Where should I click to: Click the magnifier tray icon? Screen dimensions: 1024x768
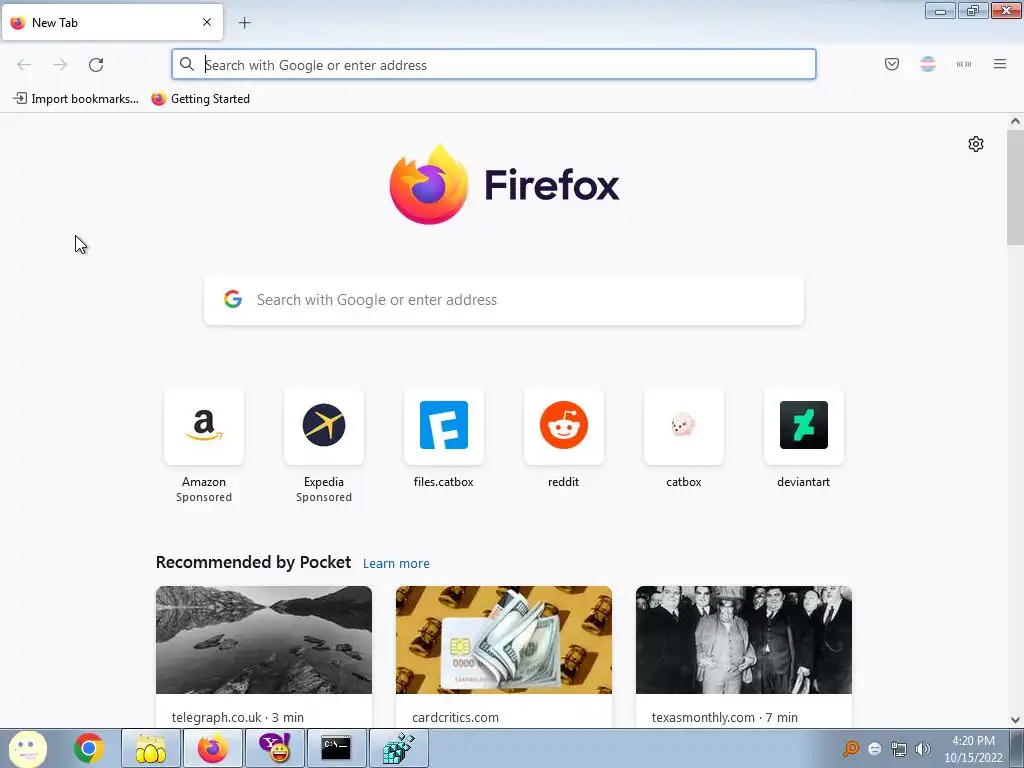[x=851, y=748]
